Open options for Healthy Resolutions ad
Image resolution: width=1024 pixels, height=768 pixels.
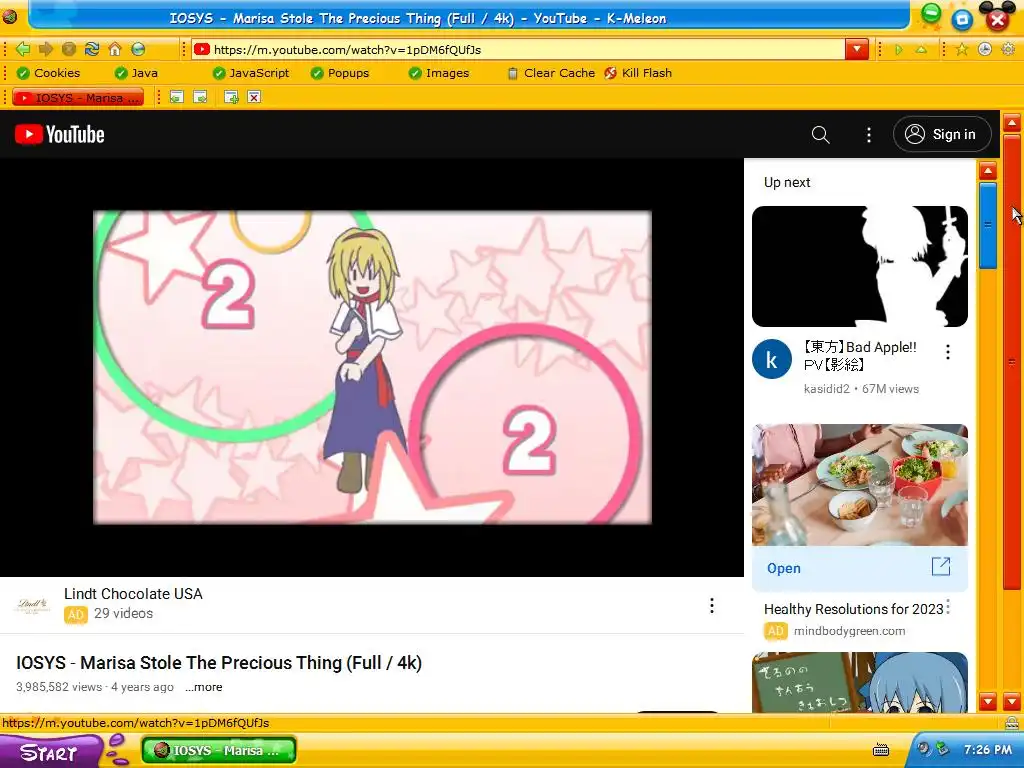click(x=948, y=607)
